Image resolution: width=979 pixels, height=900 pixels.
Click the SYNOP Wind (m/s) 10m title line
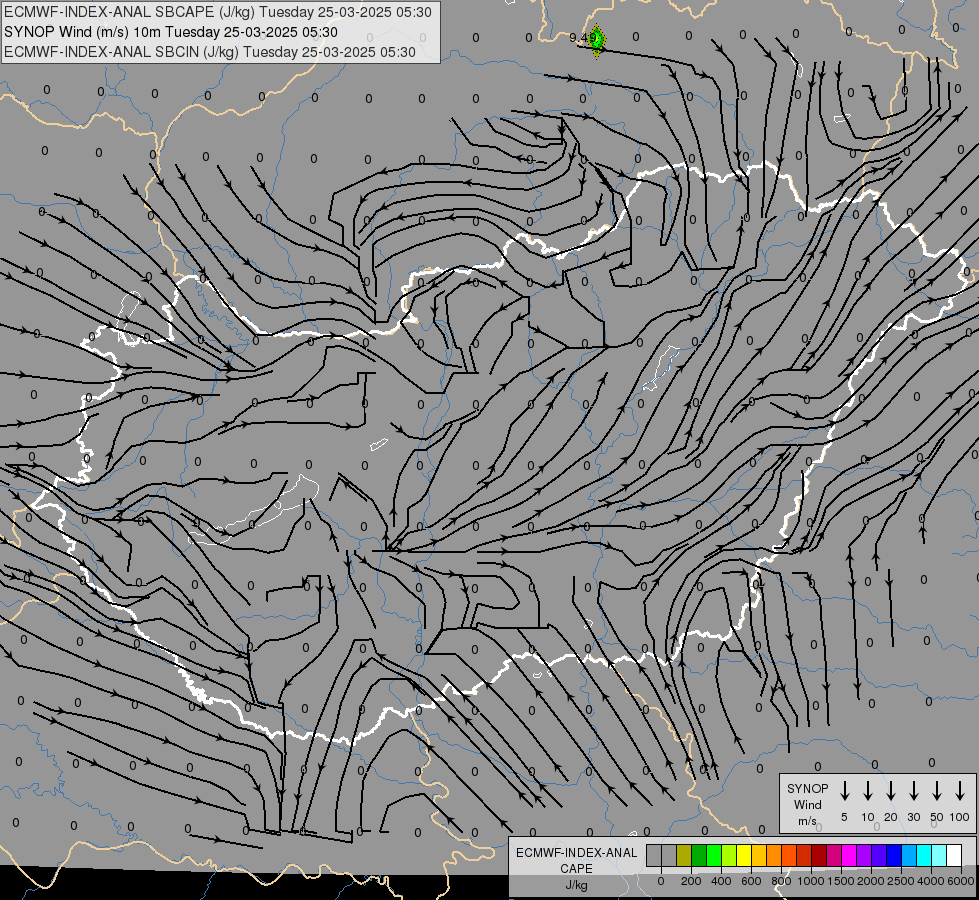click(x=170, y=32)
